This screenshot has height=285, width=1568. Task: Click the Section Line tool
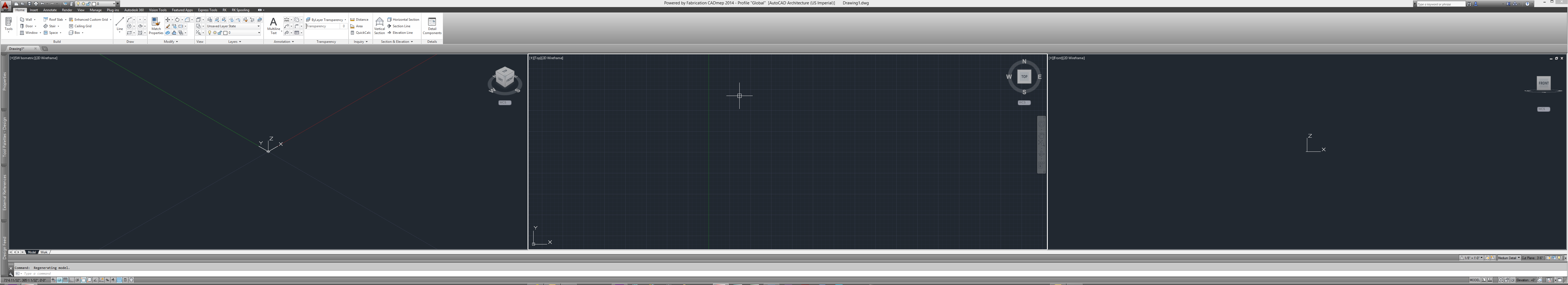pos(399,26)
